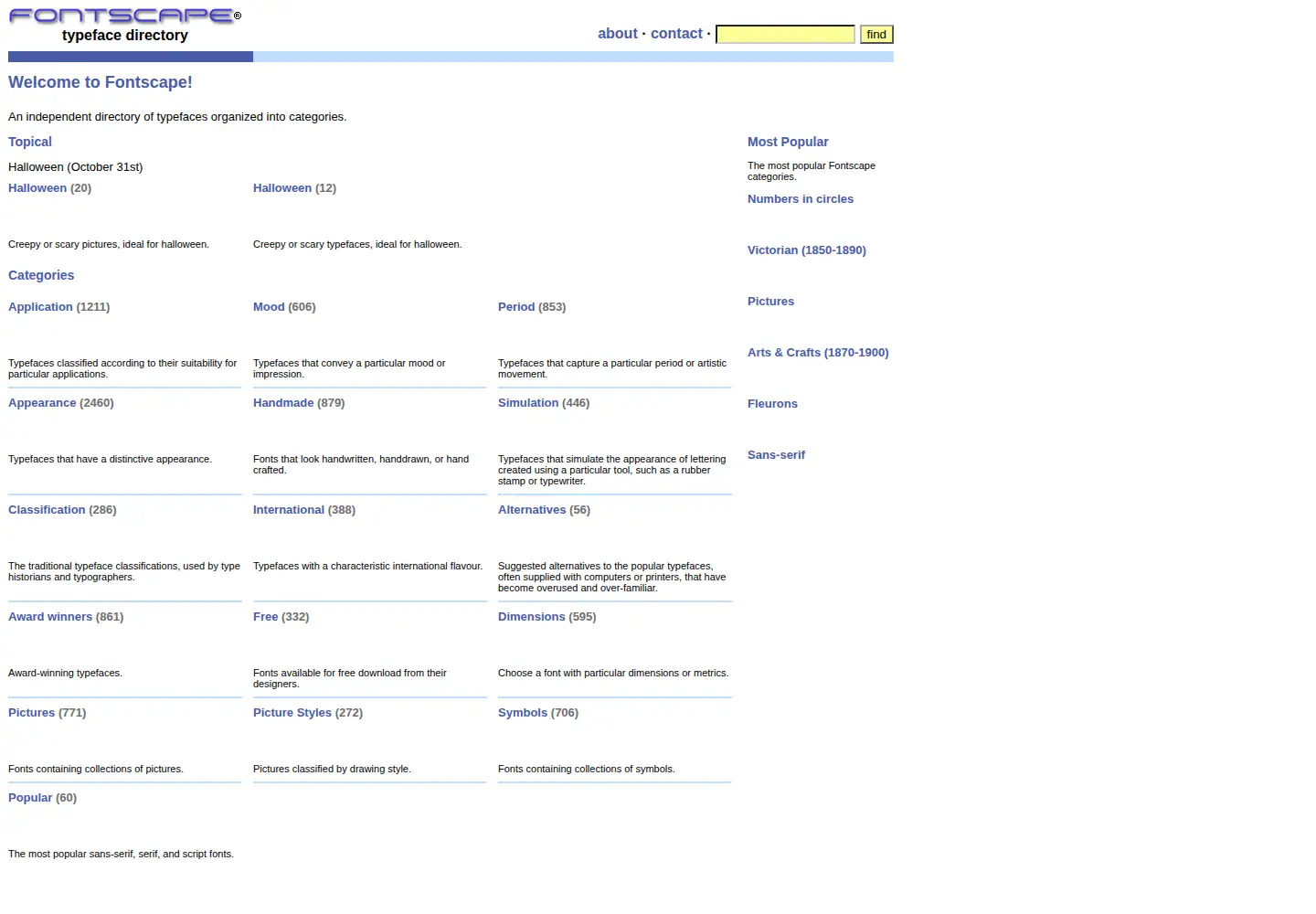Open Halloween (12) typefaces category
The height and width of the screenshot is (914, 1316).
click(x=294, y=188)
